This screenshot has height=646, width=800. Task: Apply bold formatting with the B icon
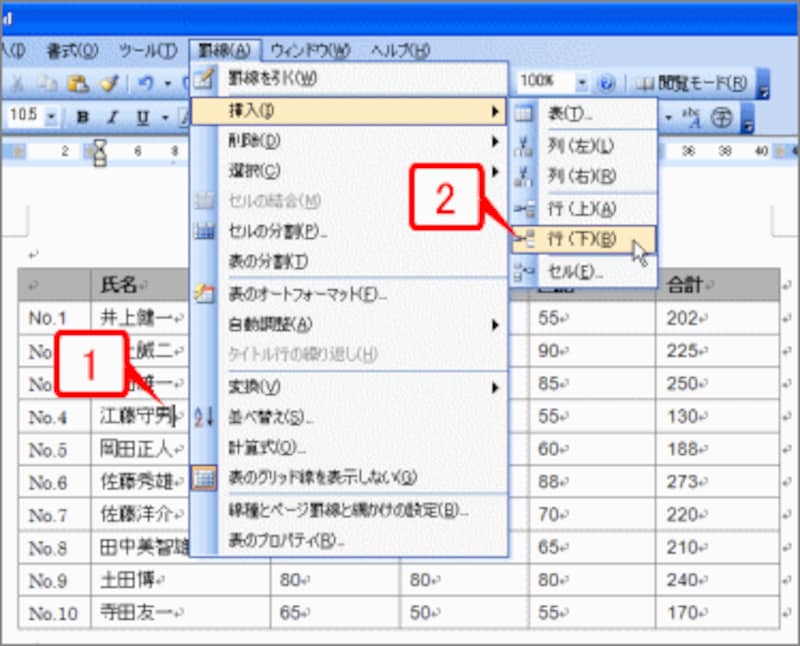(85, 115)
